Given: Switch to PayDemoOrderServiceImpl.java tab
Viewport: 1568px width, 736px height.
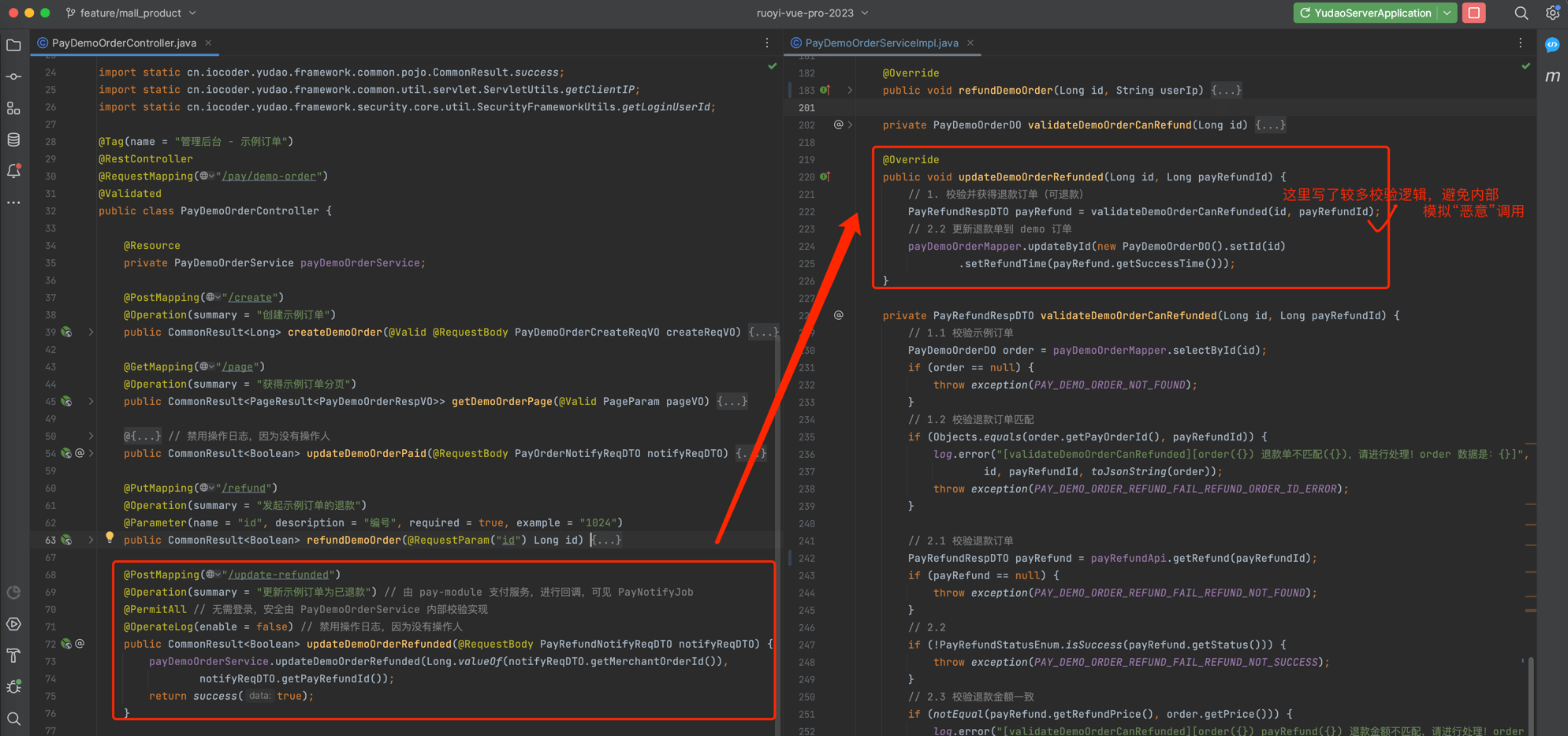Looking at the screenshot, I should (881, 43).
